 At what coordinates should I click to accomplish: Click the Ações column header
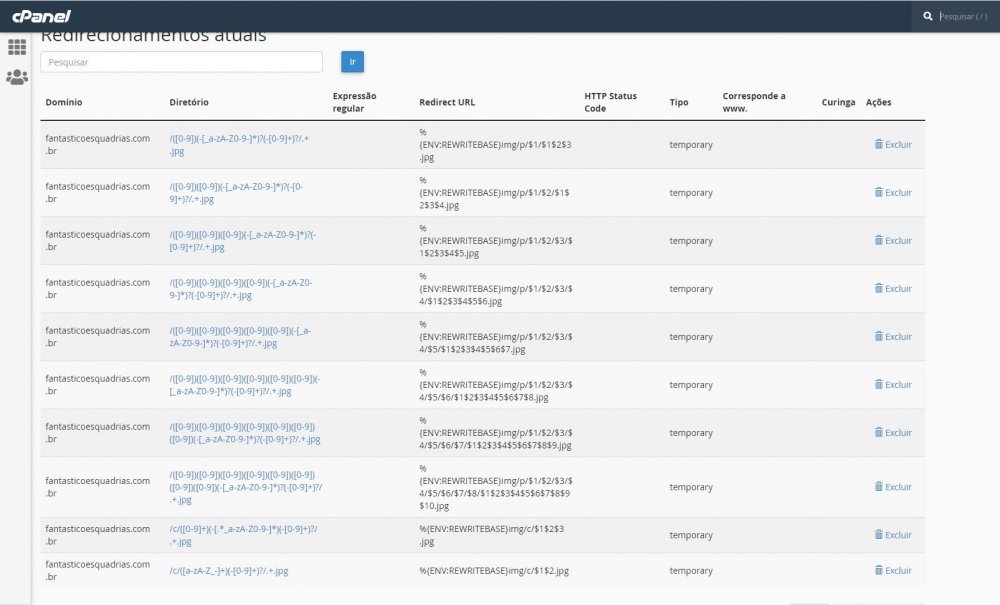pos(878,102)
